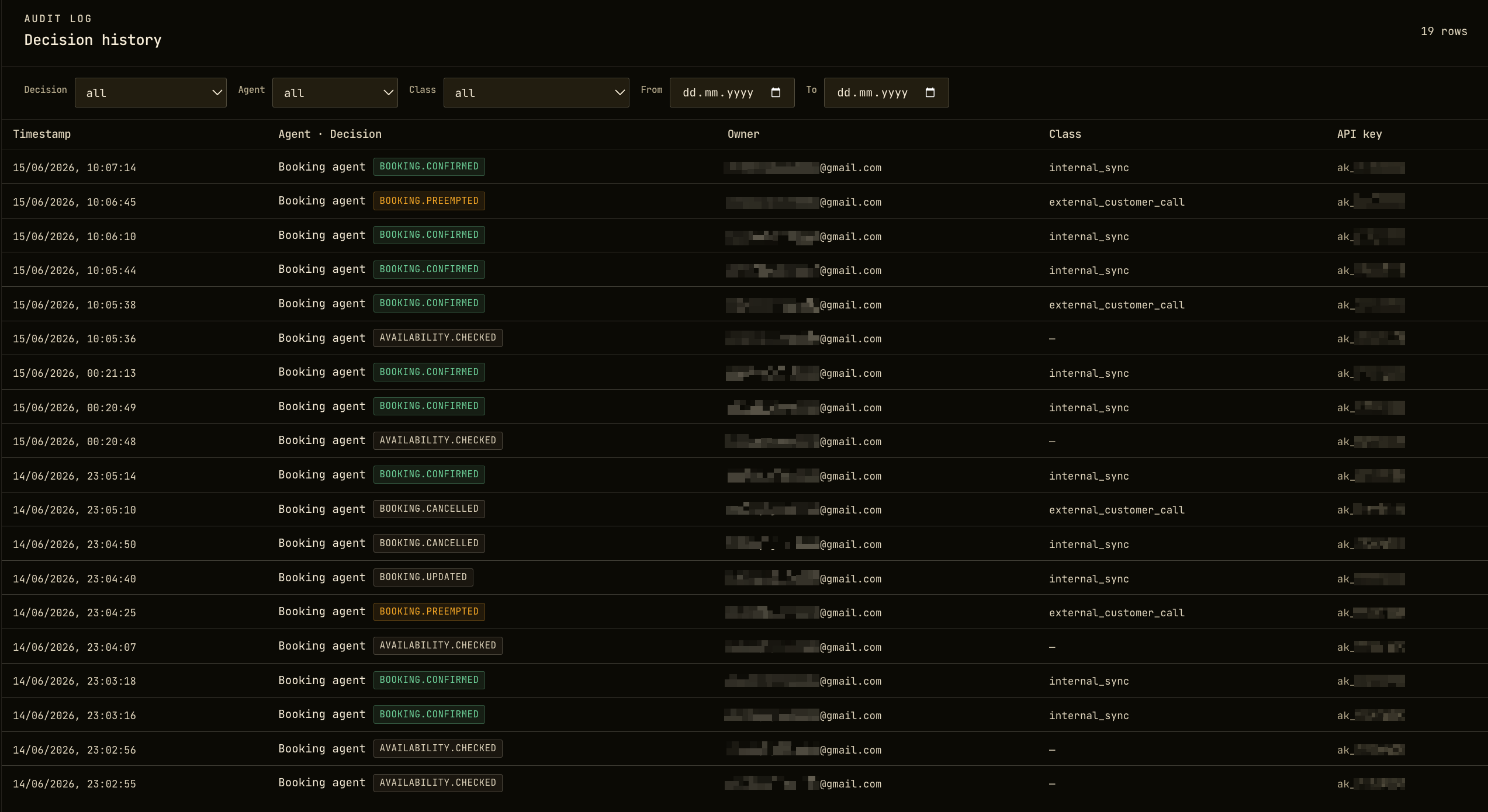Viewport: 1488px width, 812px height.
Task: Click the API key in 23:03:16 row
Action: tap(1371, 715)
